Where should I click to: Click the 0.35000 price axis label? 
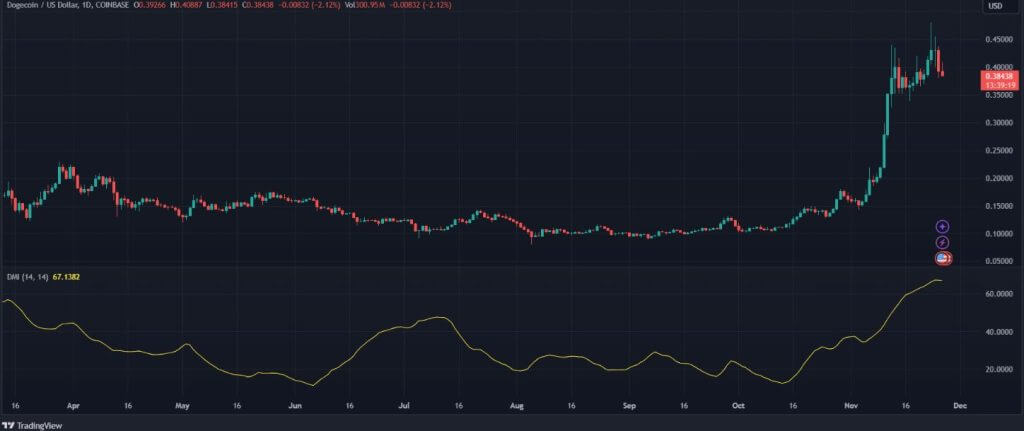coord(999,95)
